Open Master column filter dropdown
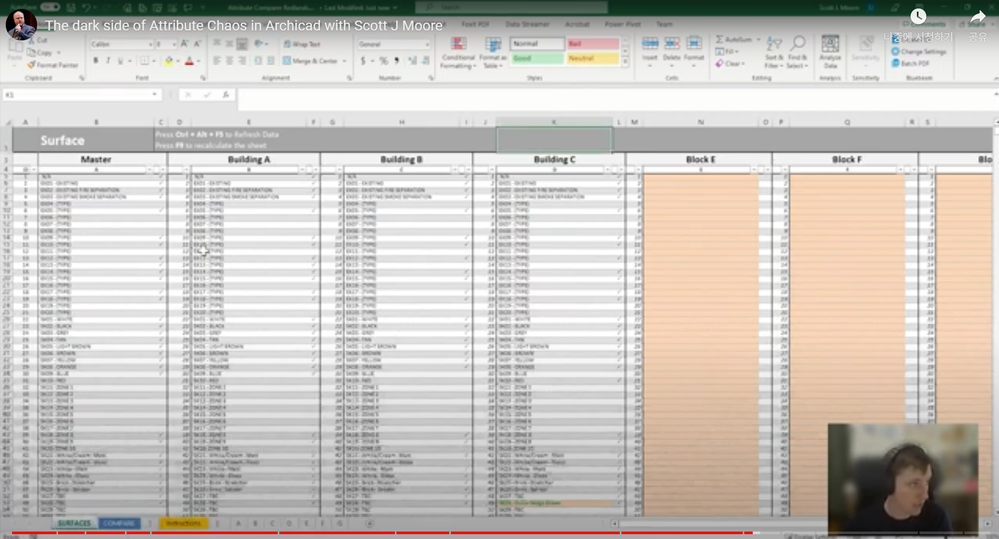Screen dimensions: 999x539 (150, 169)
